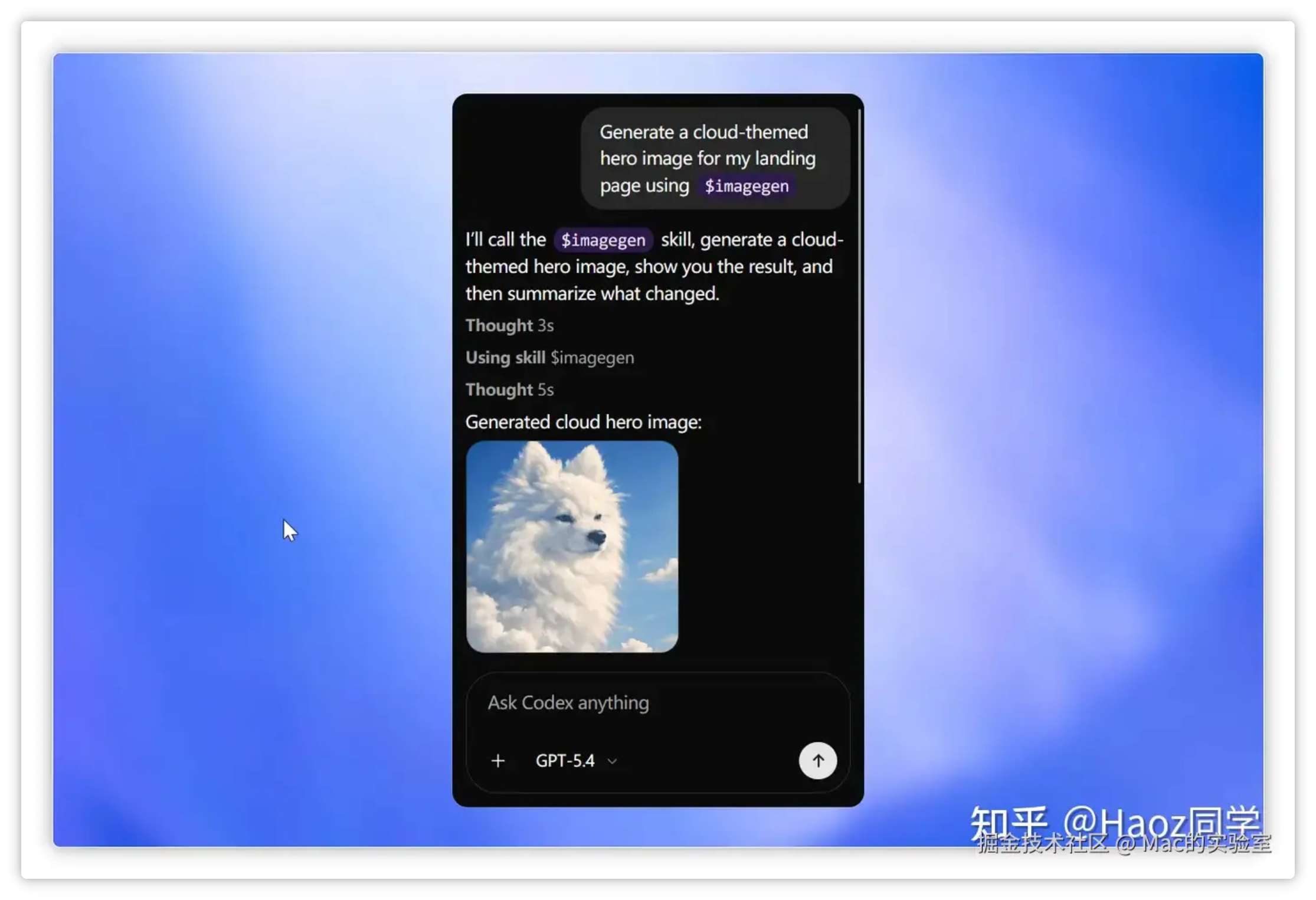Click the text 'then summarize what changed.'
The height and width of the screenshot is (900, 1316).
592,293
